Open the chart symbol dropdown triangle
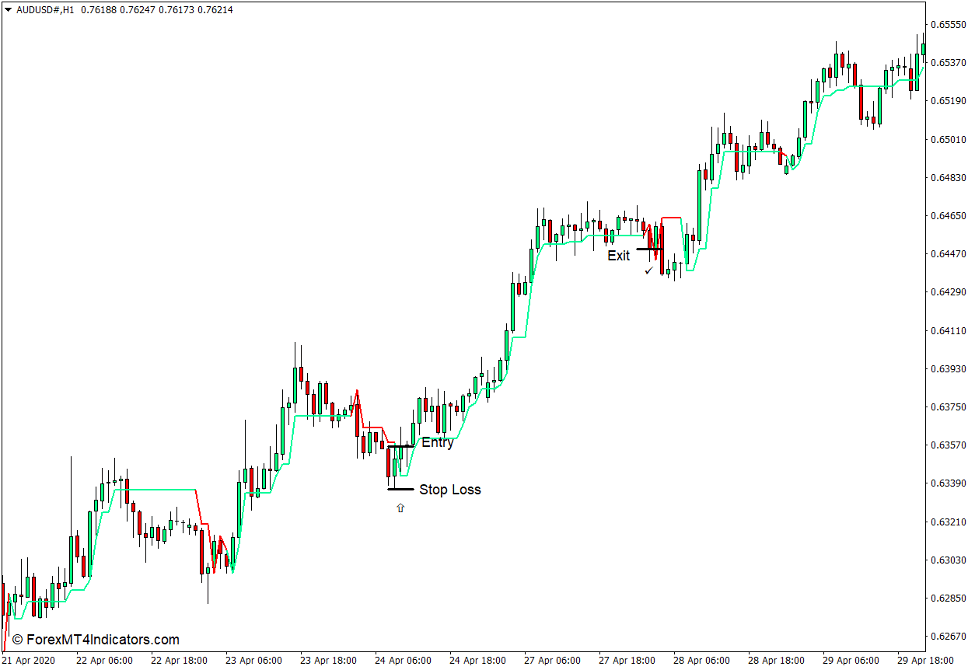The image size is (977, 670). (9, 10)
